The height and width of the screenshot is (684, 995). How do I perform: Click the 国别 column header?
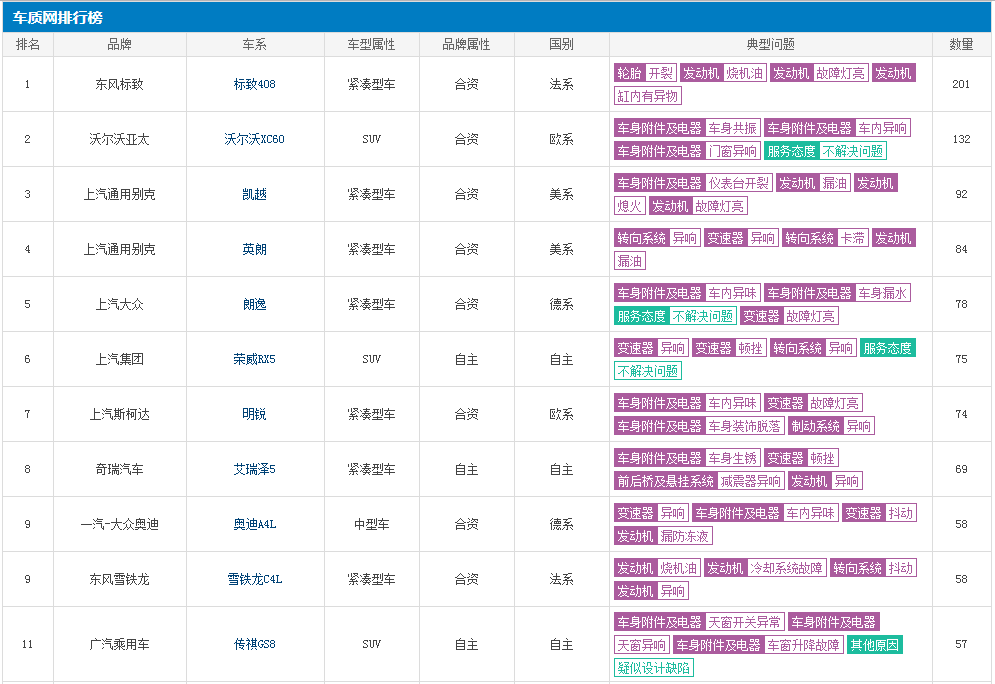coord(562,44)
